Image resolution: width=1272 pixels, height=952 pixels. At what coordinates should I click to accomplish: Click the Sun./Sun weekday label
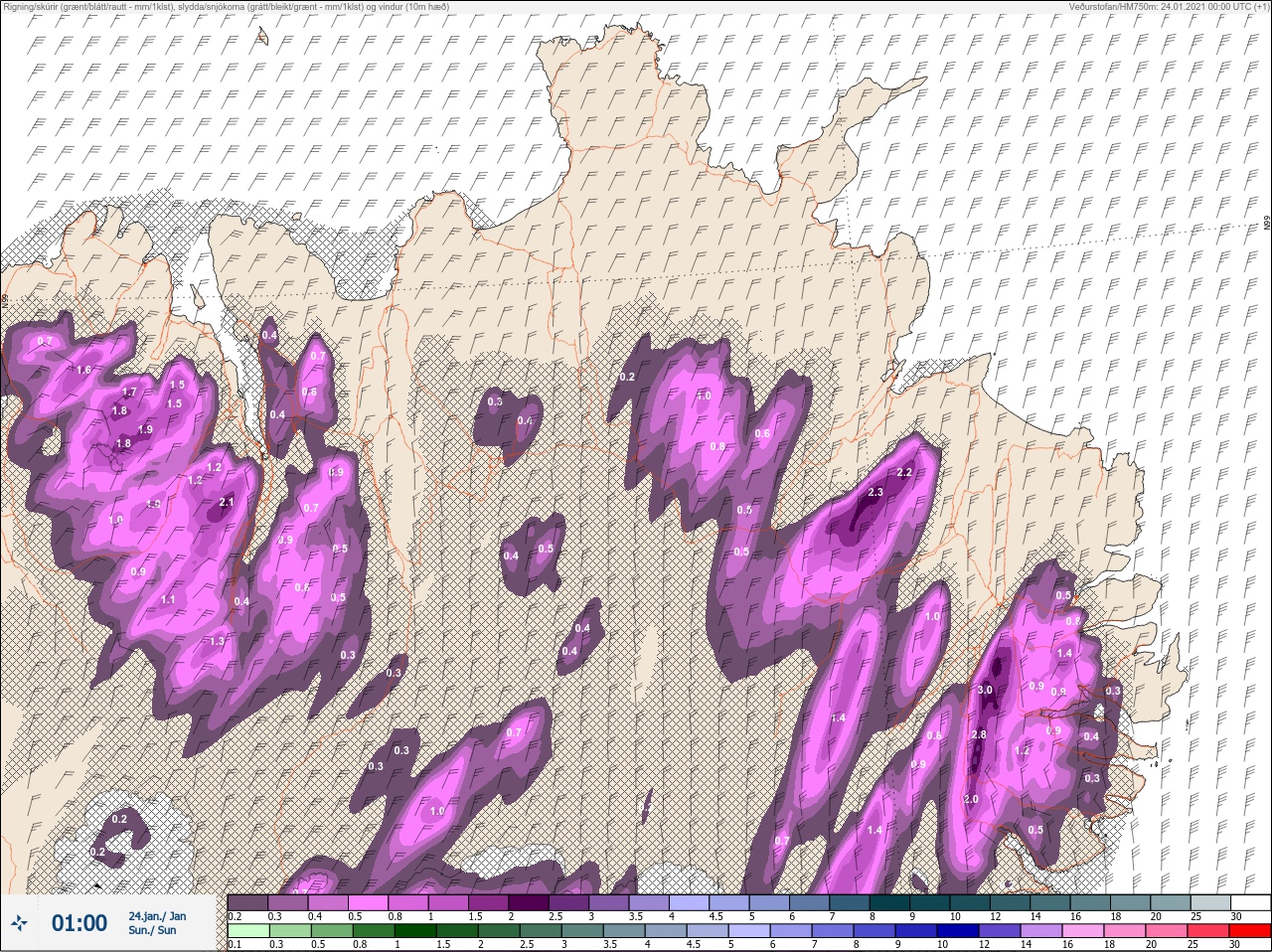click(153, 930)
